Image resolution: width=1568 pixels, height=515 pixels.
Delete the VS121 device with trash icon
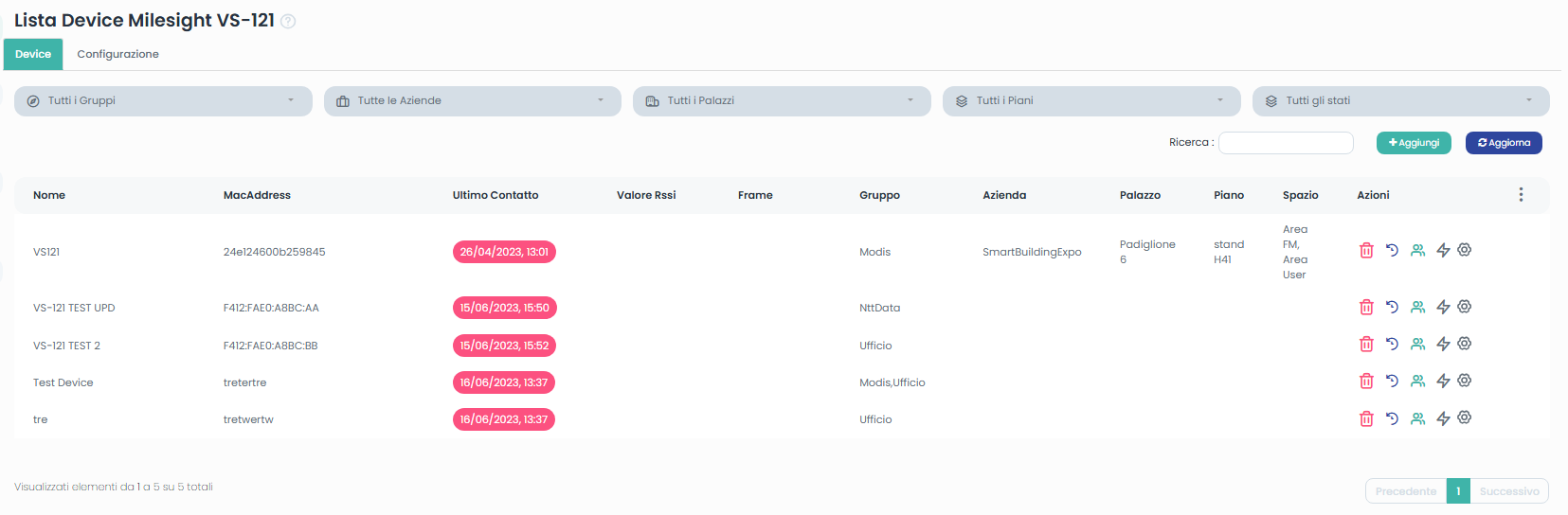1366,251
